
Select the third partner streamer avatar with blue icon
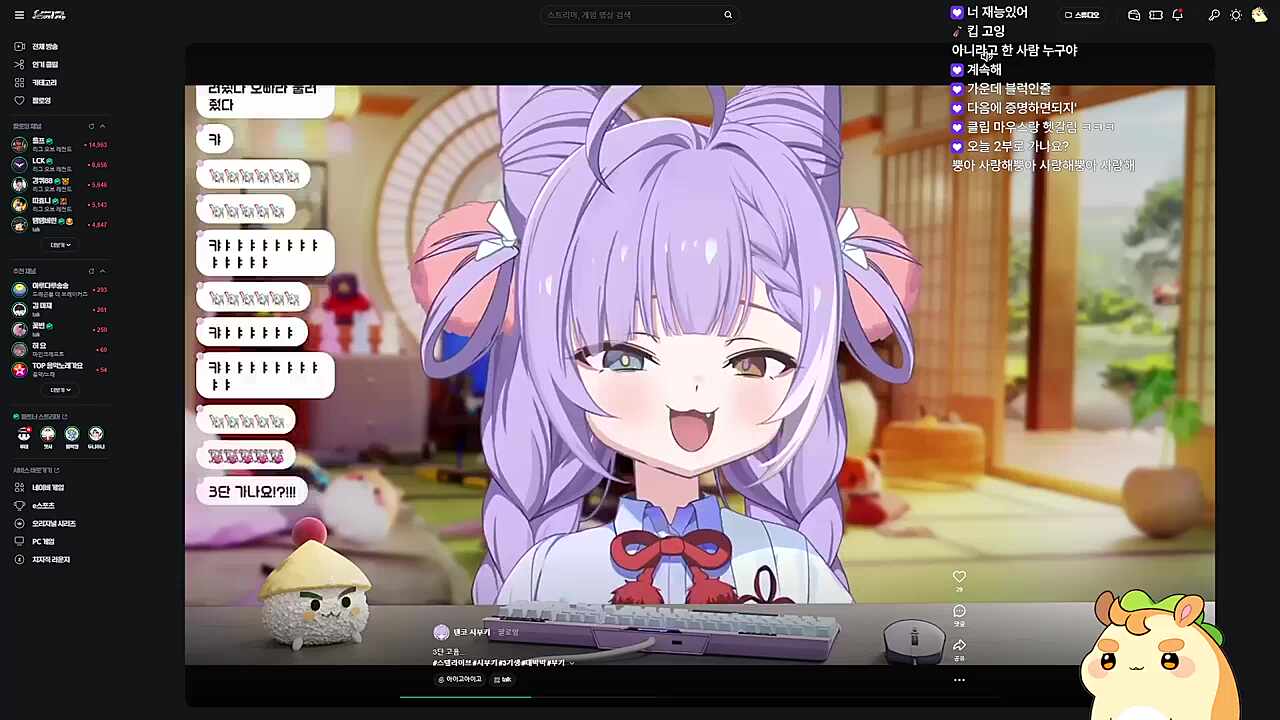point(72,434)
